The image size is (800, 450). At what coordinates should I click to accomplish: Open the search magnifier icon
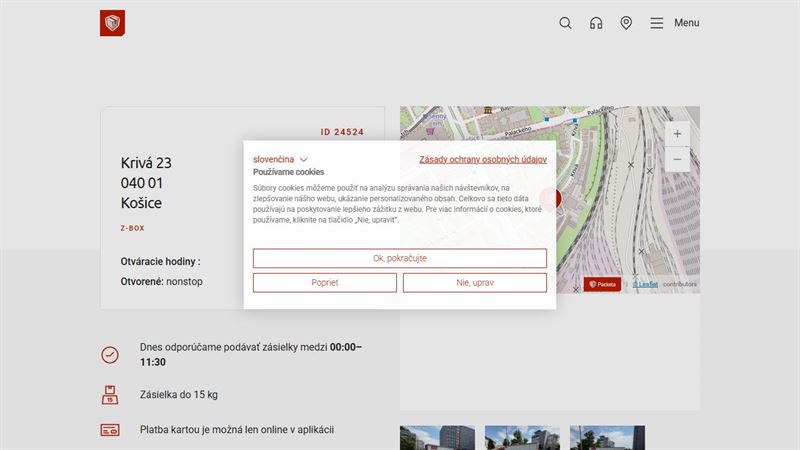pos(565,23)
